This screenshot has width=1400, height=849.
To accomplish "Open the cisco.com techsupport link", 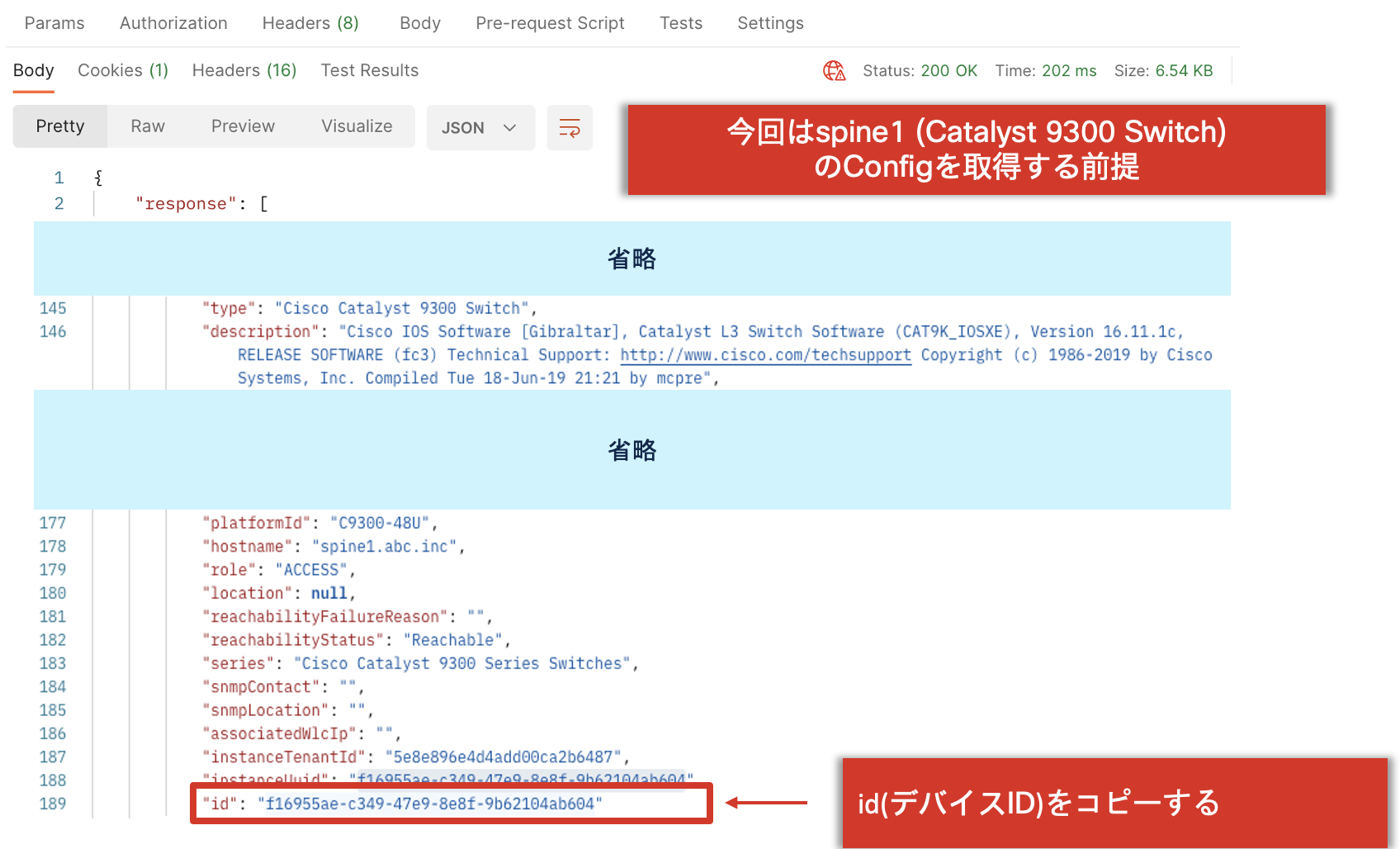I will [x=766, y=355].
